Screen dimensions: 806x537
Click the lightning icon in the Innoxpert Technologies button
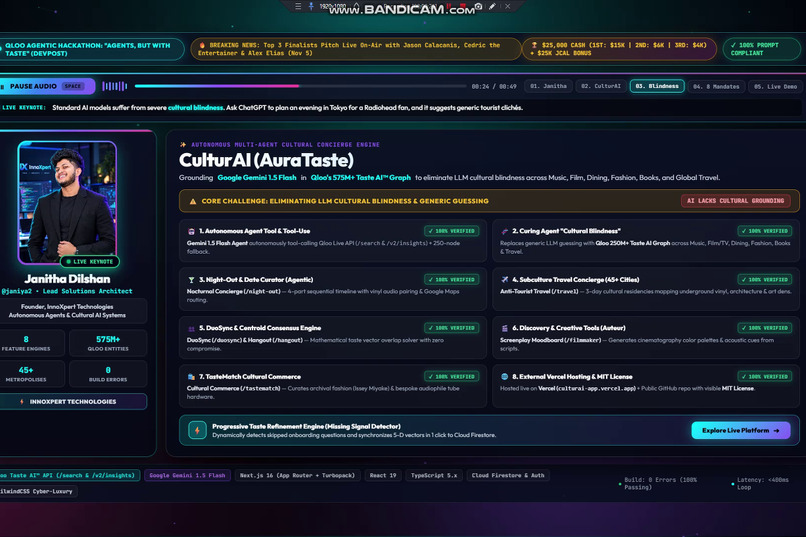[x=22, y=402]
